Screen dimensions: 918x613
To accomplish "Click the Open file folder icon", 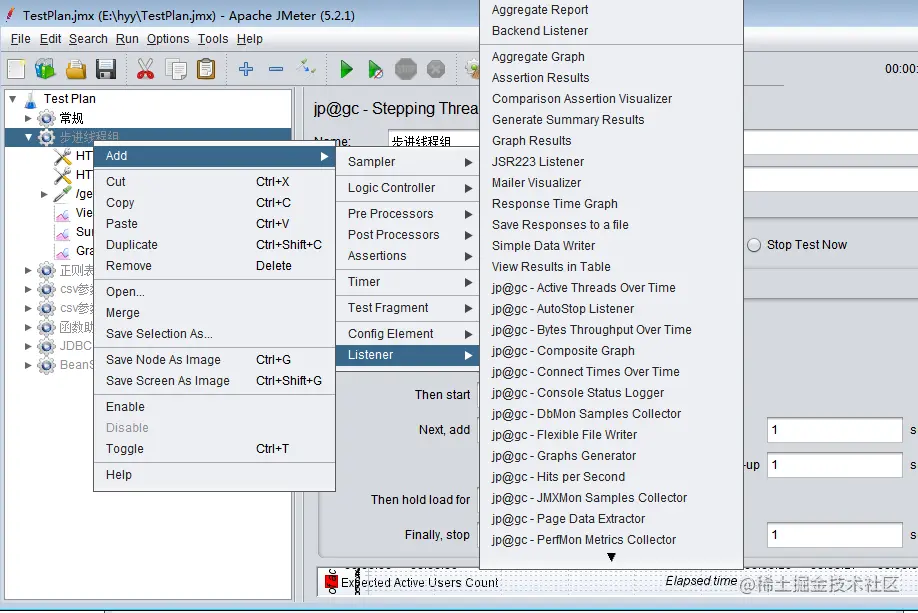I will [76, 69].
